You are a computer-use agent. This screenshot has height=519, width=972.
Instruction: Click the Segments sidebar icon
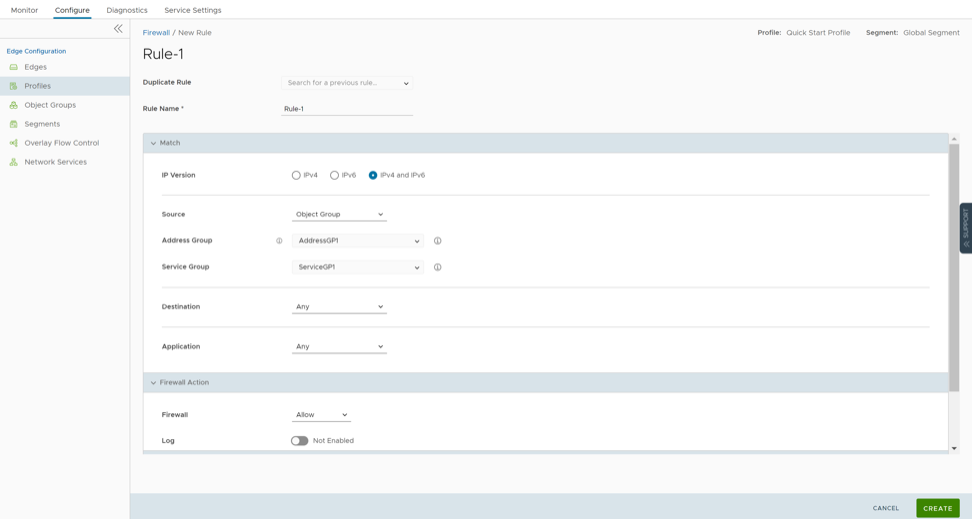(14, 124)
